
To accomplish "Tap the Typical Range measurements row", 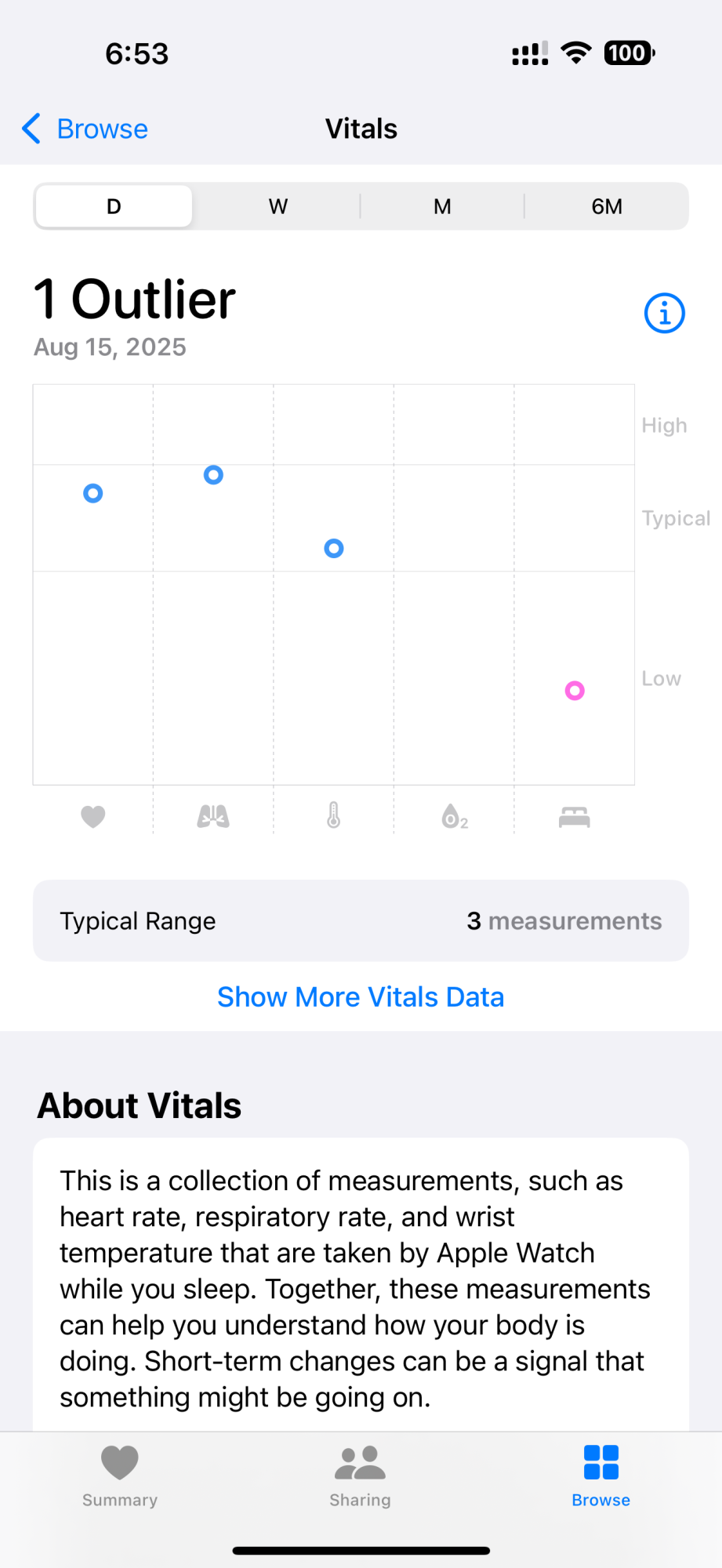I will coord(361,920).
